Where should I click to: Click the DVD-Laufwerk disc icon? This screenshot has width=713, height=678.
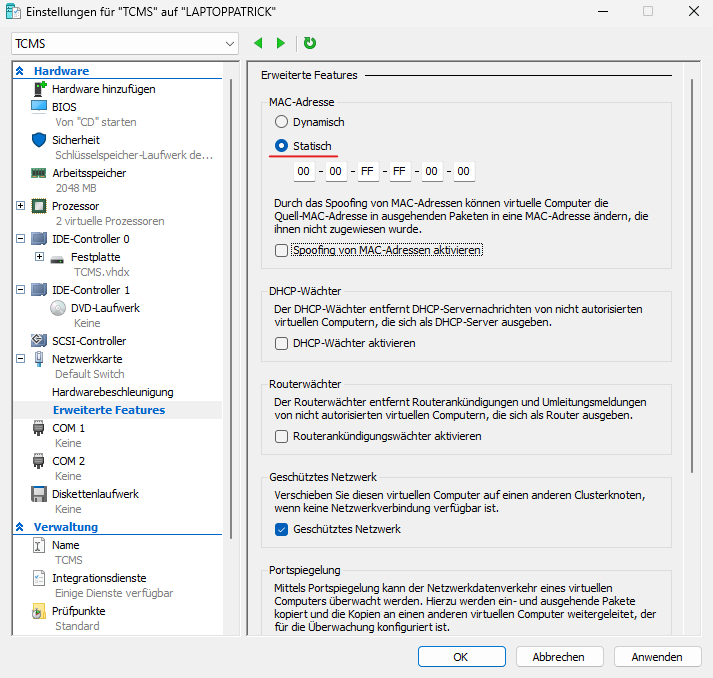pos(58,308)
